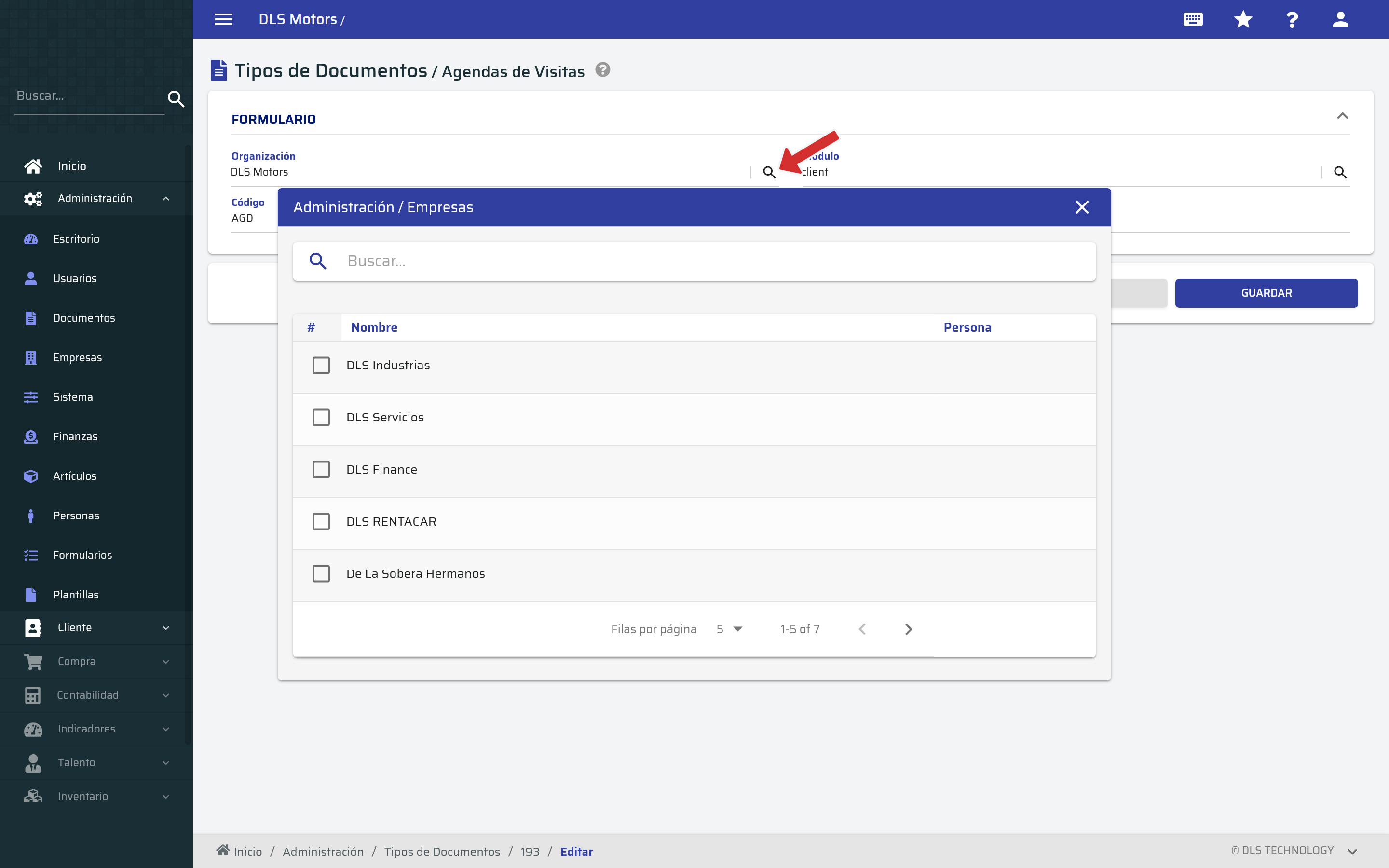The width and height of the screenshot is (1389, 868).
Task: Select Usuarios from the sidebar
Action: coord(75,278)
